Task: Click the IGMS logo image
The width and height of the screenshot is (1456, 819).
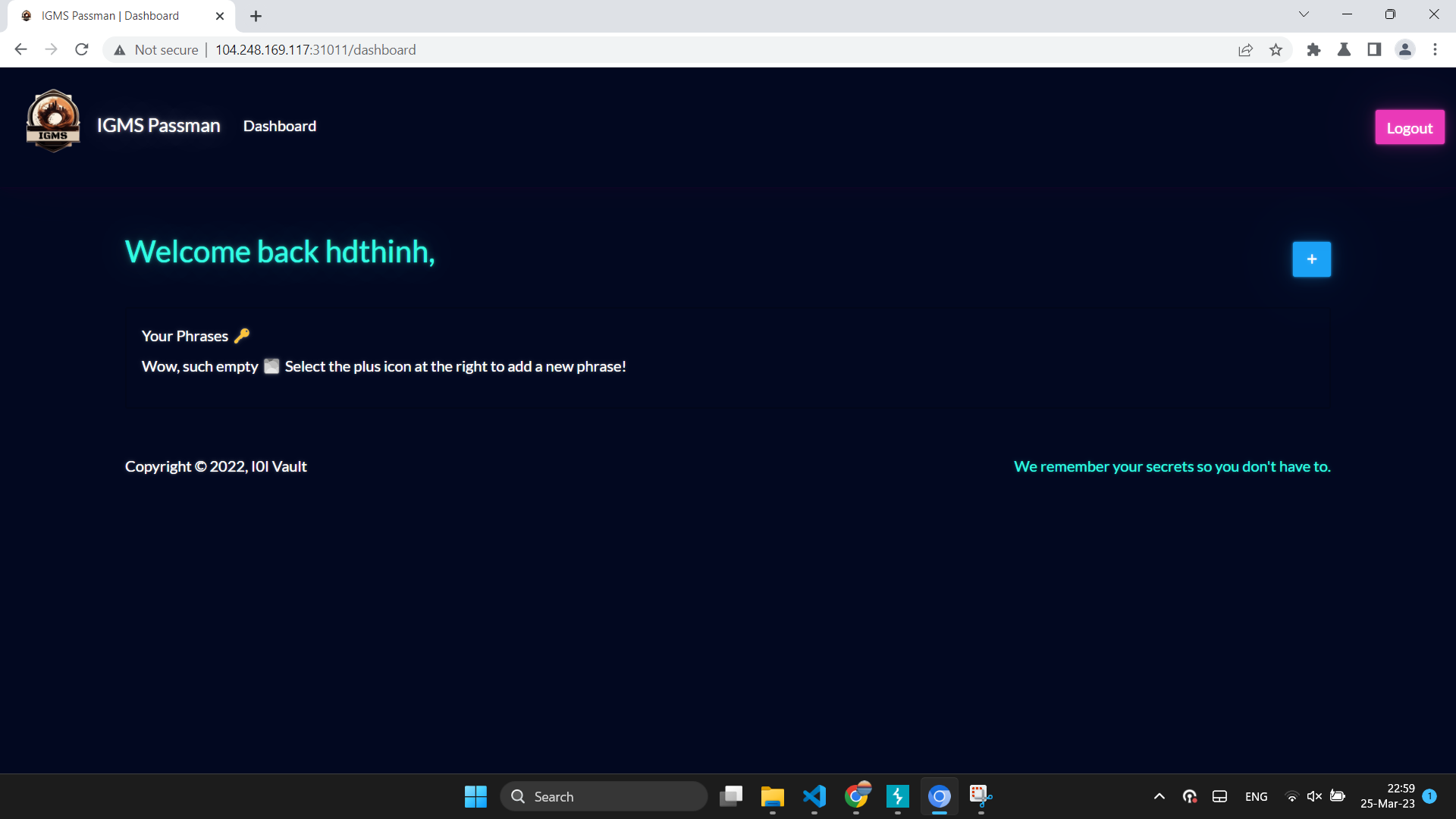Action: (53, 121)
